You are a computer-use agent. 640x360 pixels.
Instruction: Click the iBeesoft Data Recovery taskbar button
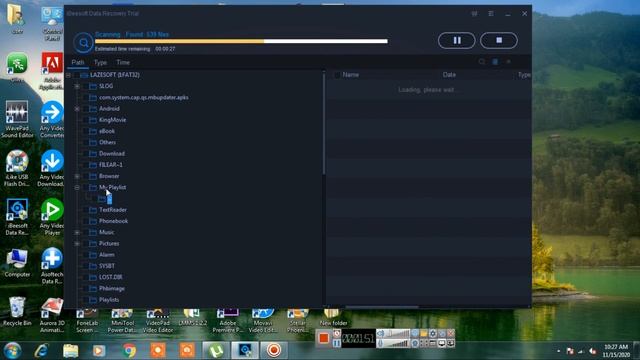245,350
